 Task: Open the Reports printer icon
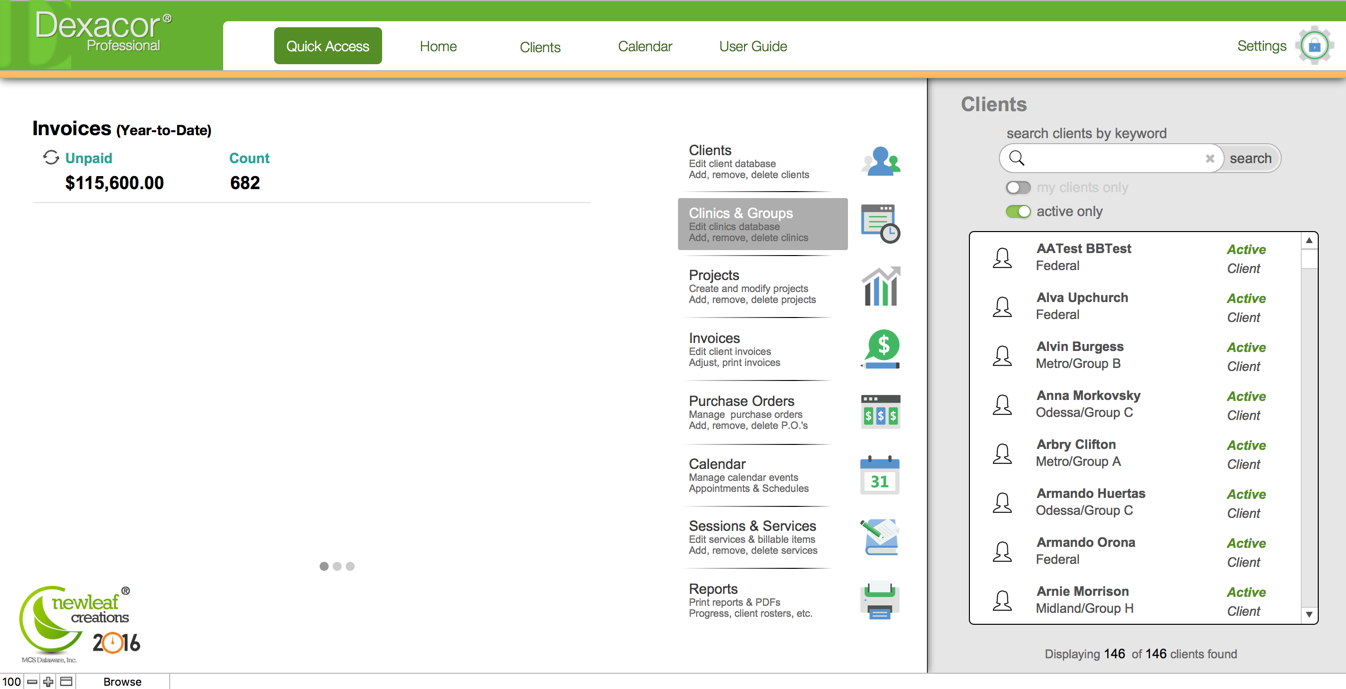pyautogui.click(x=880, y=601)
